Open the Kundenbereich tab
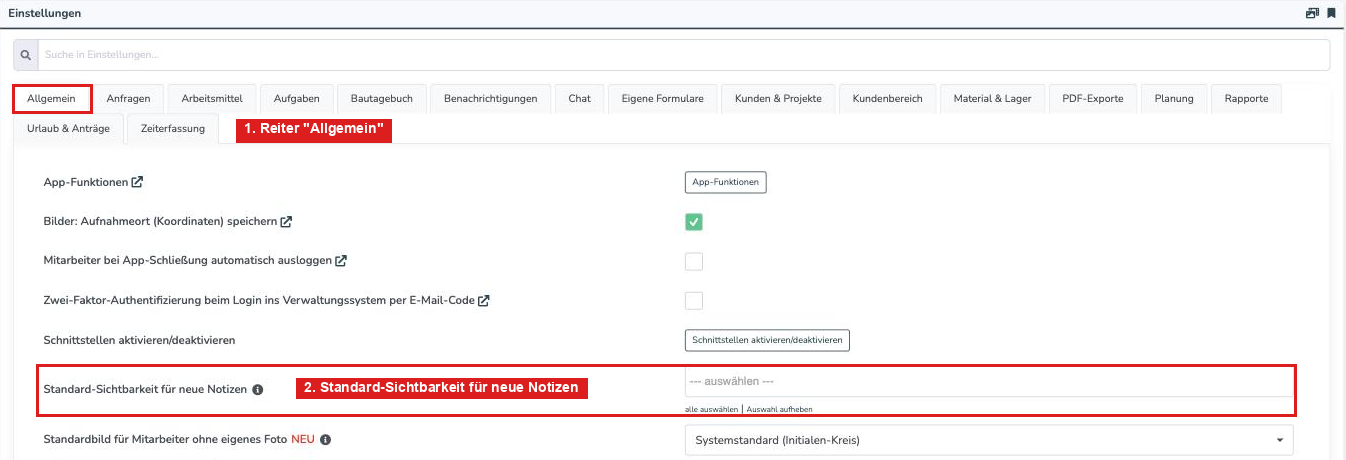Image resolution: width=1346 pixels, height=460 pixels. pyautogui.click(x=887, y=99)
